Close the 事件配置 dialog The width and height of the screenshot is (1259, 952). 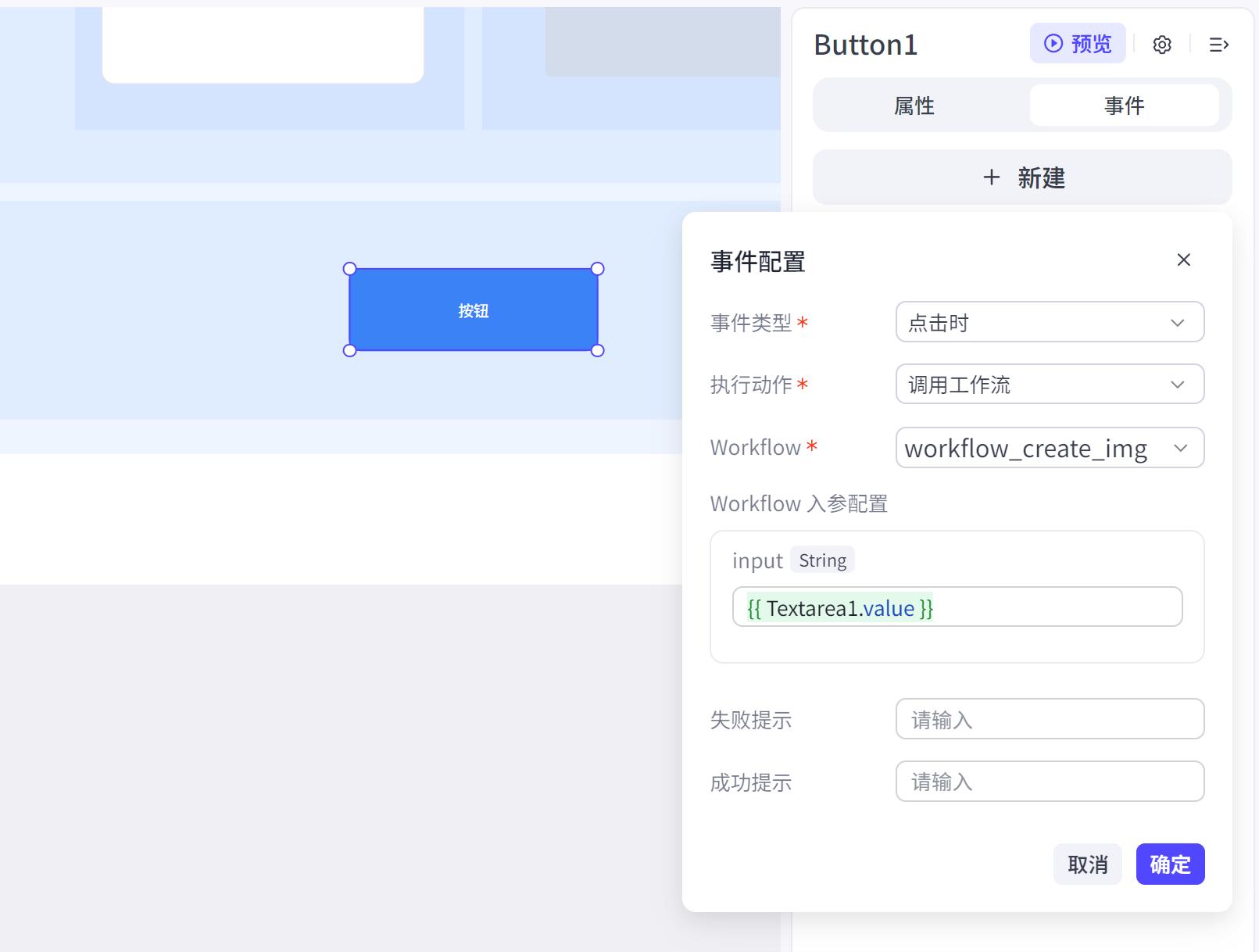coord(1183,259)
